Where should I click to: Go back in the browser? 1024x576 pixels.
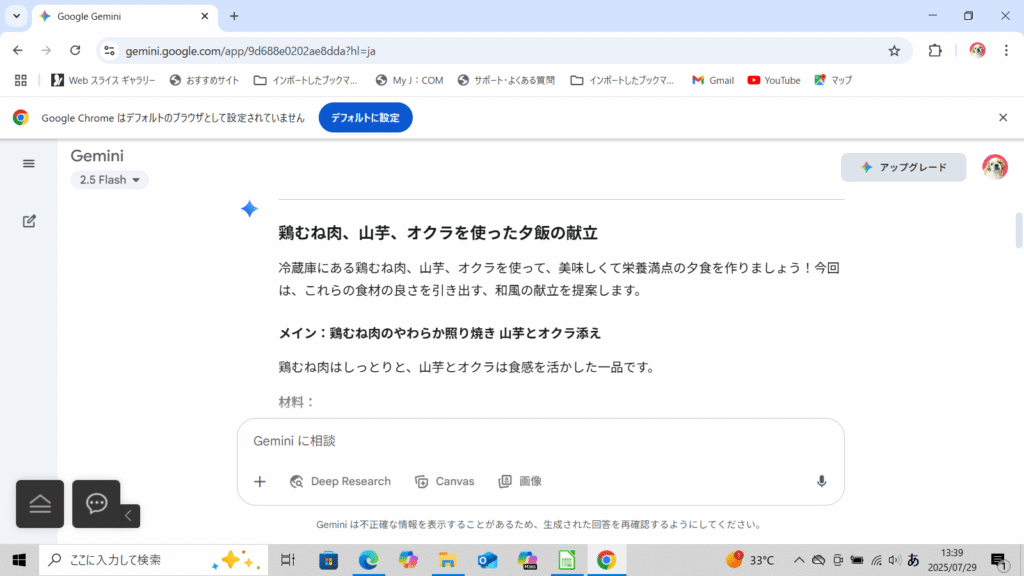(x=18, y=50)
